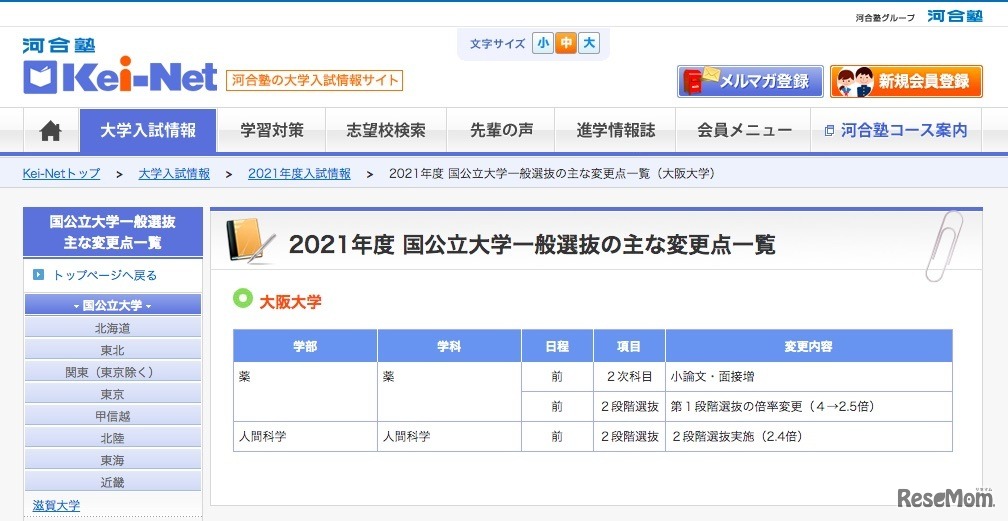
Task: Collapse the 国公立大学 sidebar section
Action: (112, 305)
